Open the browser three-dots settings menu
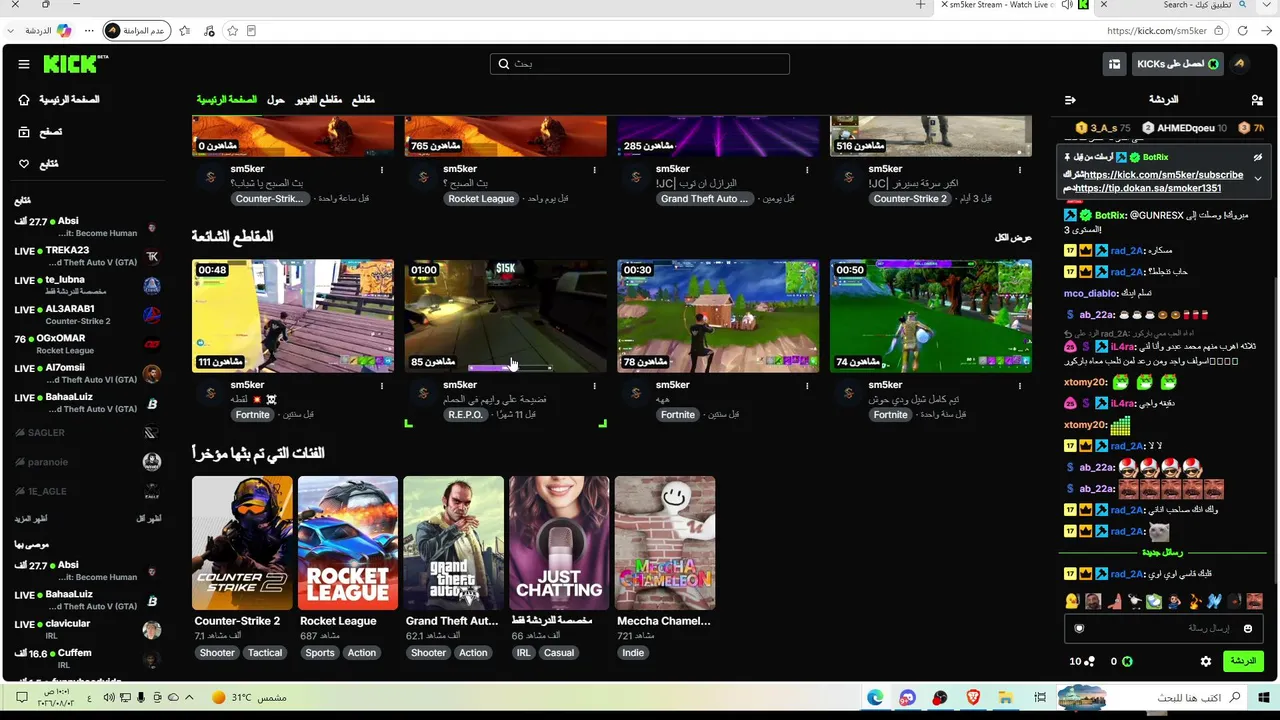This screenshot has height=720, width=1280. click(89, 31)
